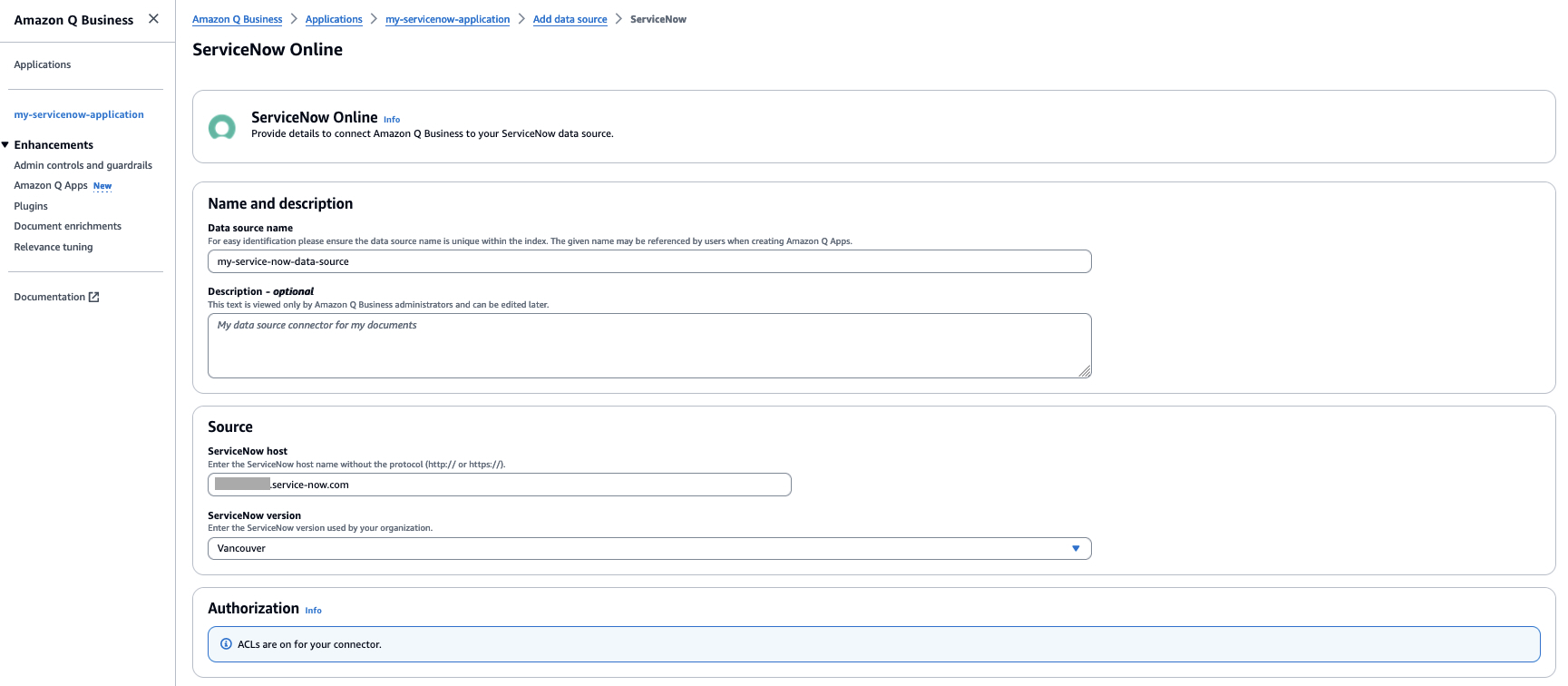Screen dimensions: 1568x686
Task: Click ServiceNow breadcrumb current page text
Action: tap(658, 19)
